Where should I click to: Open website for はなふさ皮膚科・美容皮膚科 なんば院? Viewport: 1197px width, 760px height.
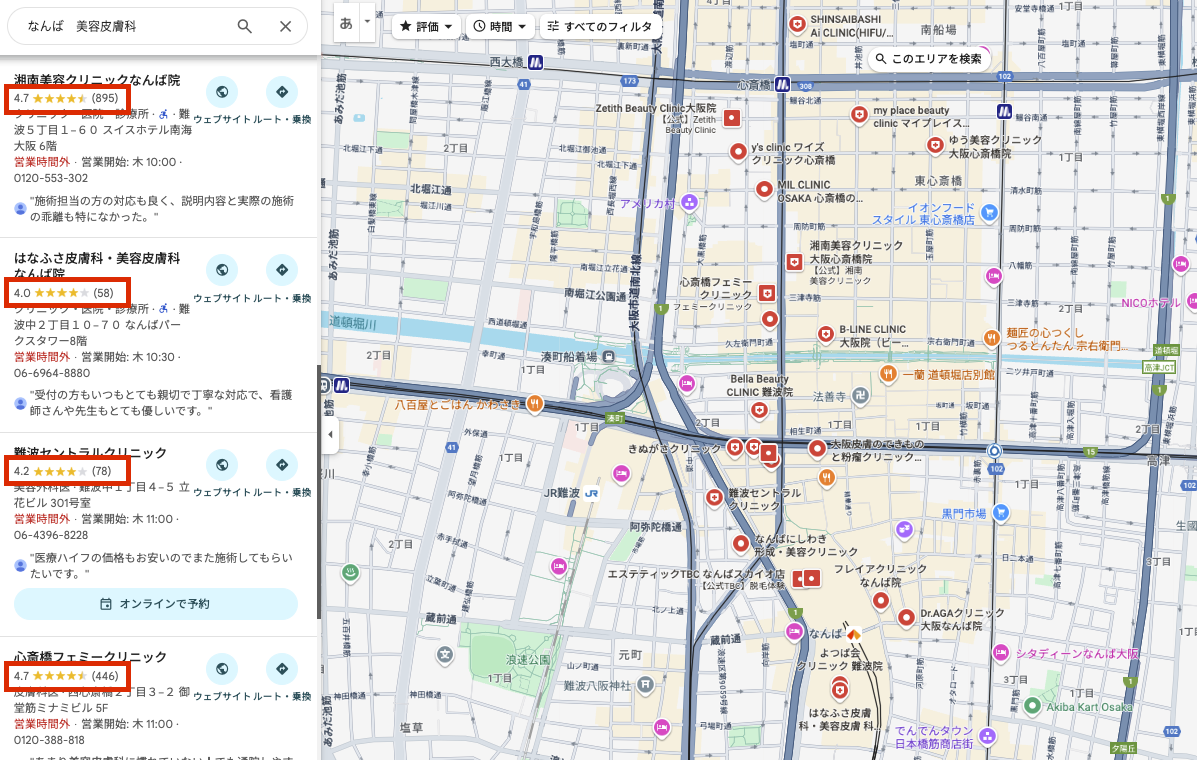(x=222, y=270)
